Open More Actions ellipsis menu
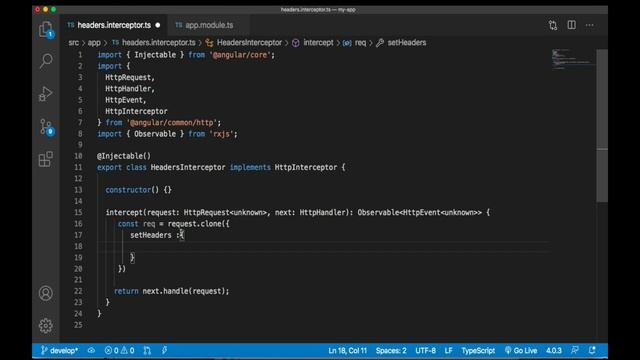This screenshot has width=640, height=360. tap(590, 25)
